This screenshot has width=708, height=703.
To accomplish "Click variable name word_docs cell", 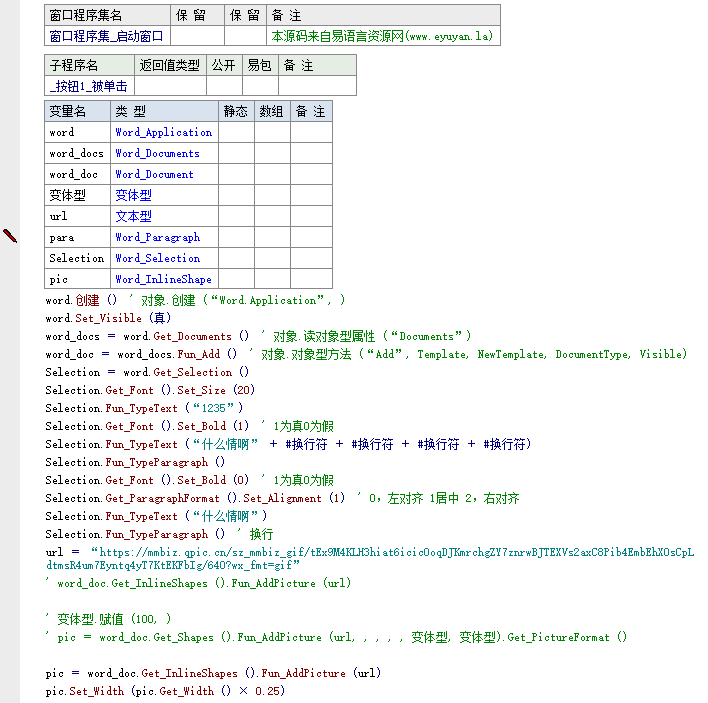I will (77, 153).
